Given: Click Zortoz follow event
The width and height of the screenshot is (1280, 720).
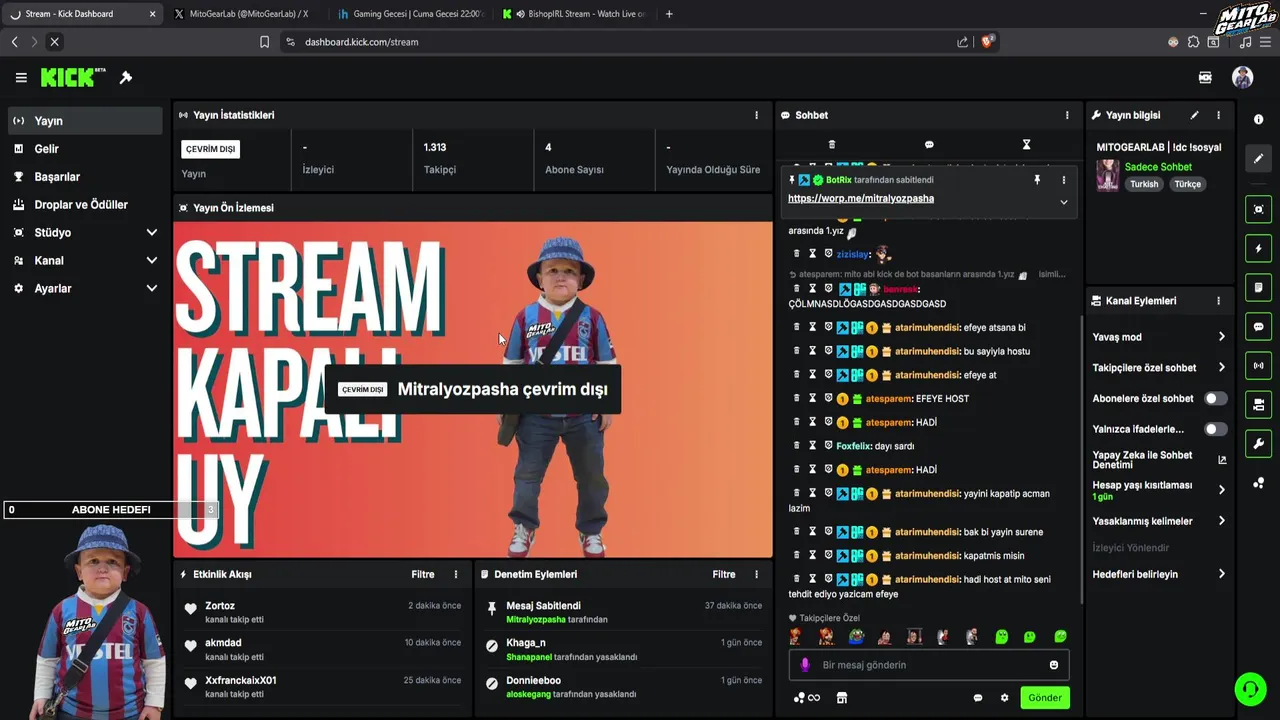Looking at the screenshot, I should 323,612.
